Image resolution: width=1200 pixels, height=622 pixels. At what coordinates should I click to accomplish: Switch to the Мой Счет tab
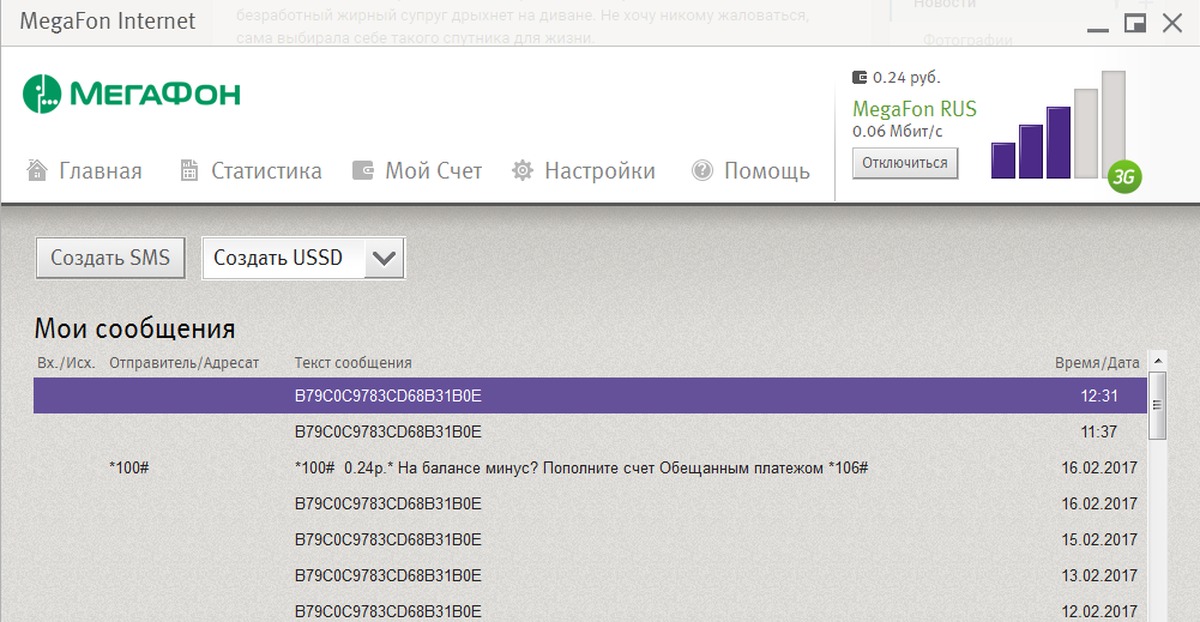coord(433,171)
